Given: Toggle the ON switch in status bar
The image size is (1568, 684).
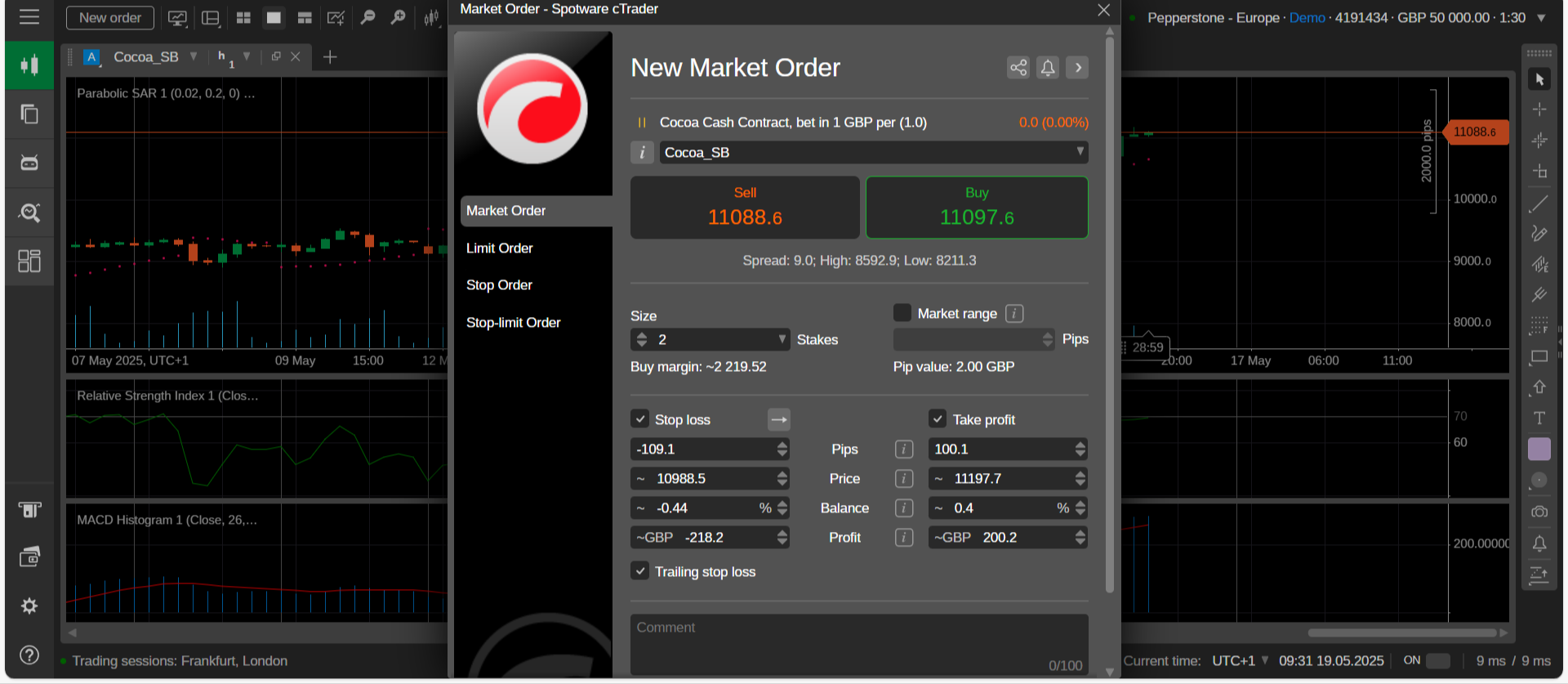Looking at the screenshot, I should pos(1438,660).
